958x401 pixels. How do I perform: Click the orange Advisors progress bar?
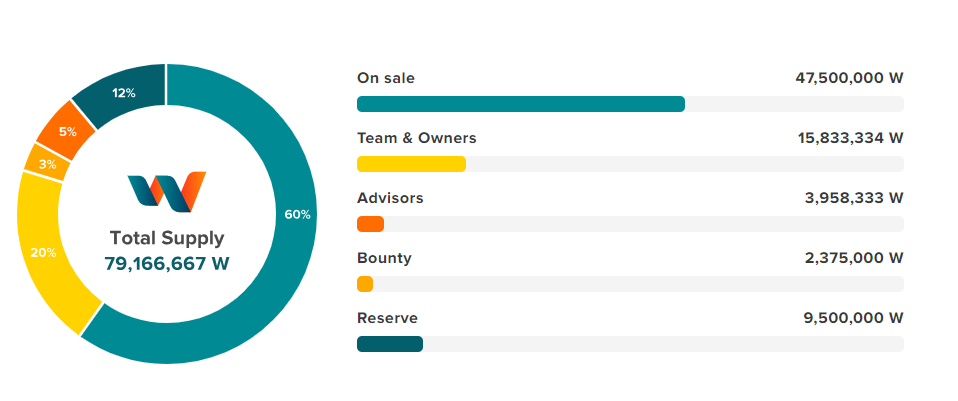[370, 224]
